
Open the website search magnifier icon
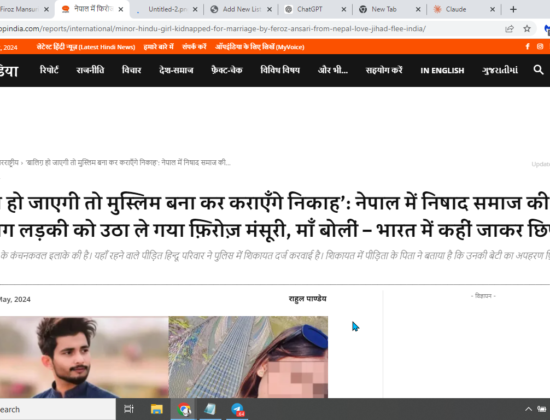click(x=538, y=70)
